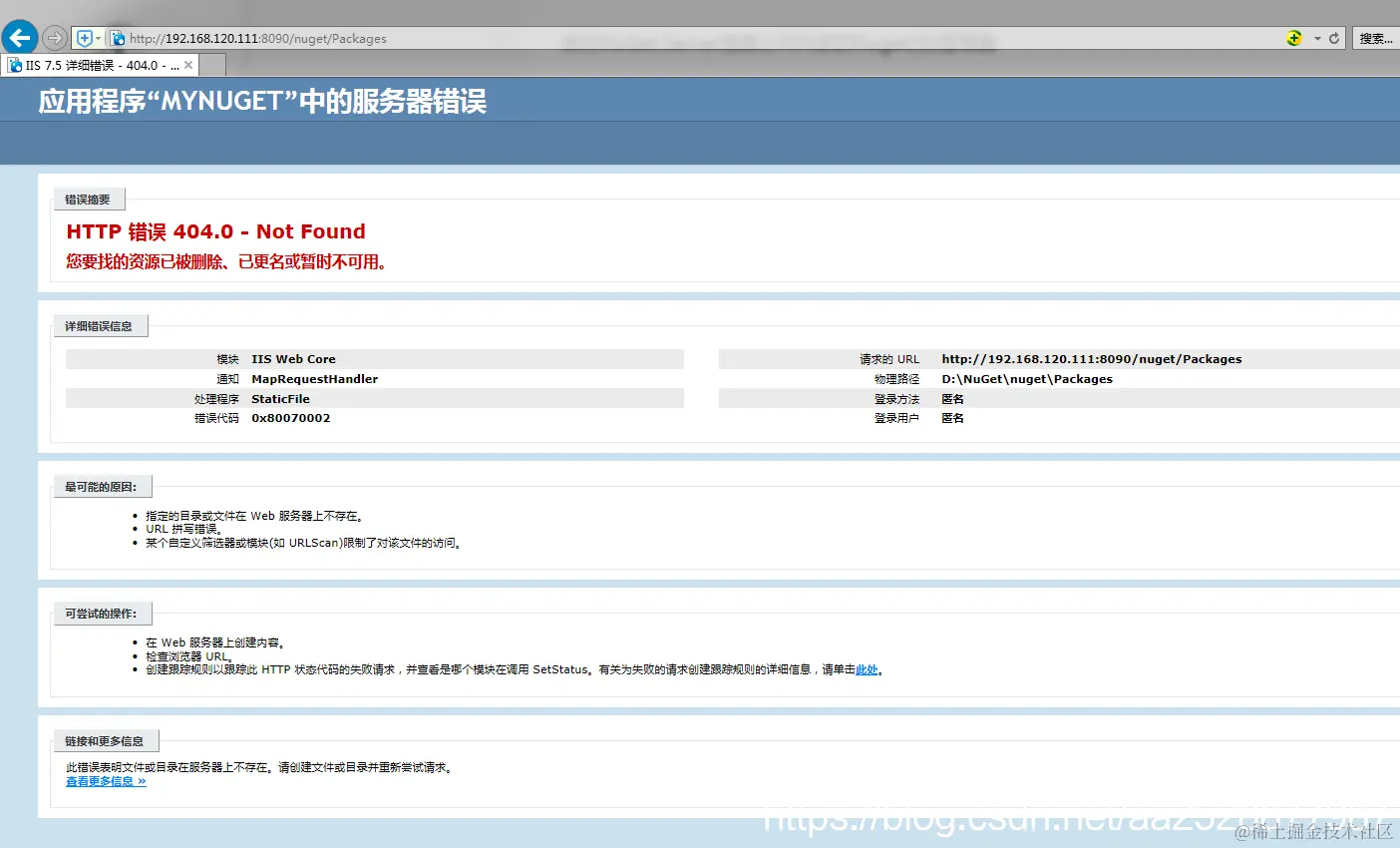Click the physical path D:\NuGet\nuget\Packages
The image size is (1400, 848).
(x=1027, y=379)
